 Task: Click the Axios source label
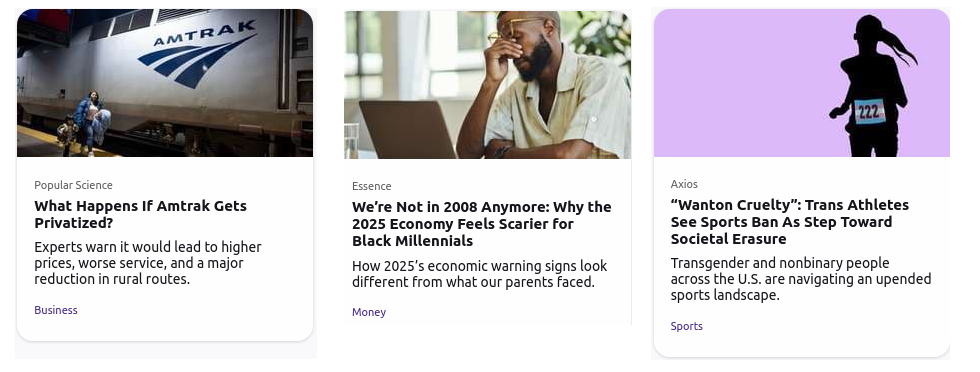[x=684, y=184]
